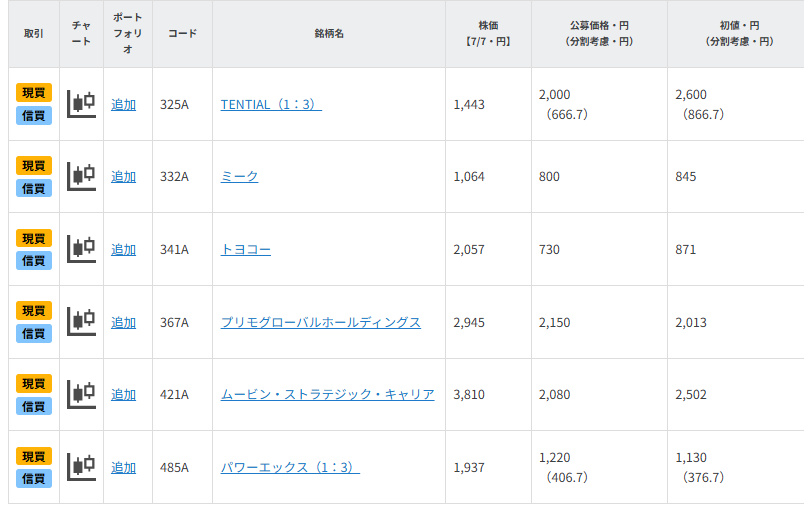The width and height of the screenshot is (804, 516).
Task: Select offering price 2,150
Action: [x=554, y=323]
